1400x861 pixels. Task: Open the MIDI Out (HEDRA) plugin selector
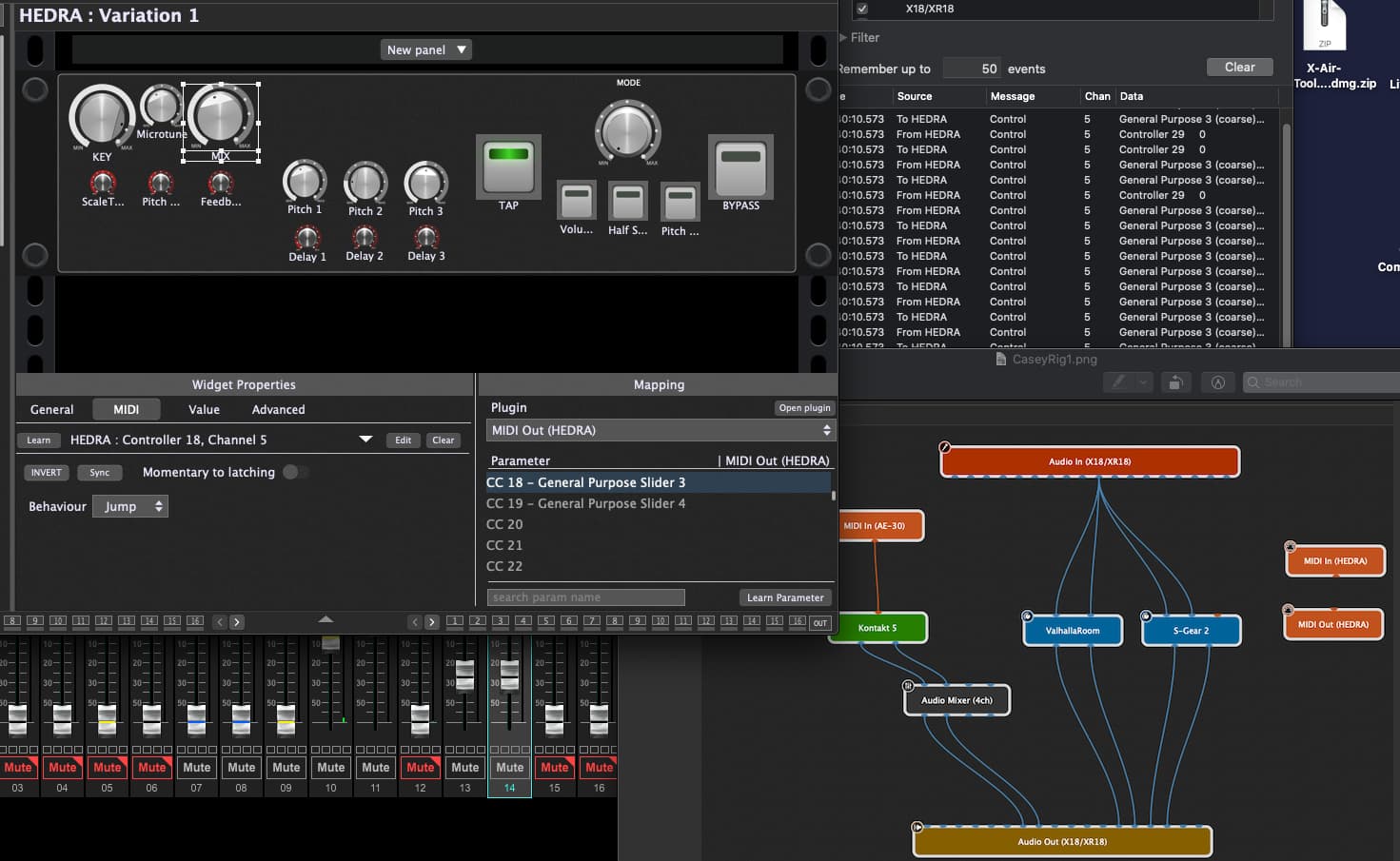661,431
